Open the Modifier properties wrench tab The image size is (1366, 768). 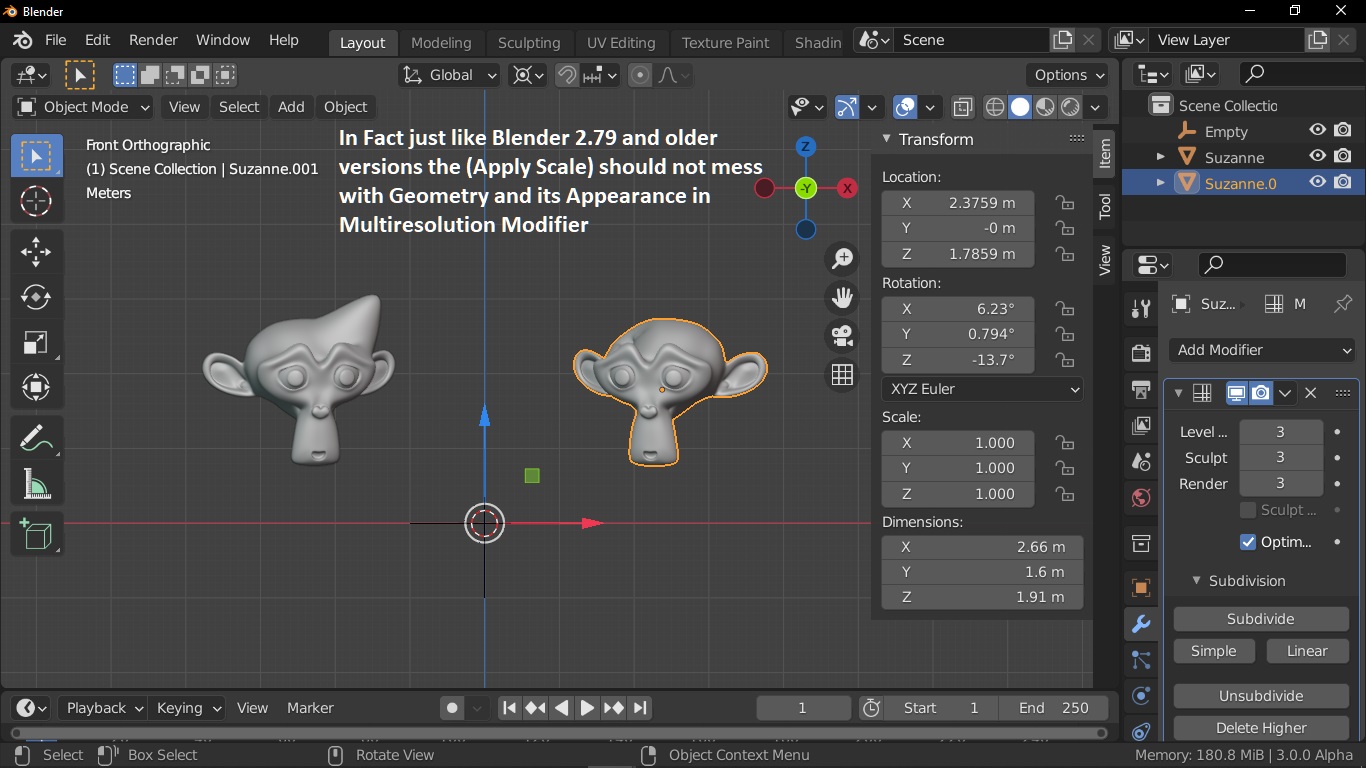coord(1141,624)
